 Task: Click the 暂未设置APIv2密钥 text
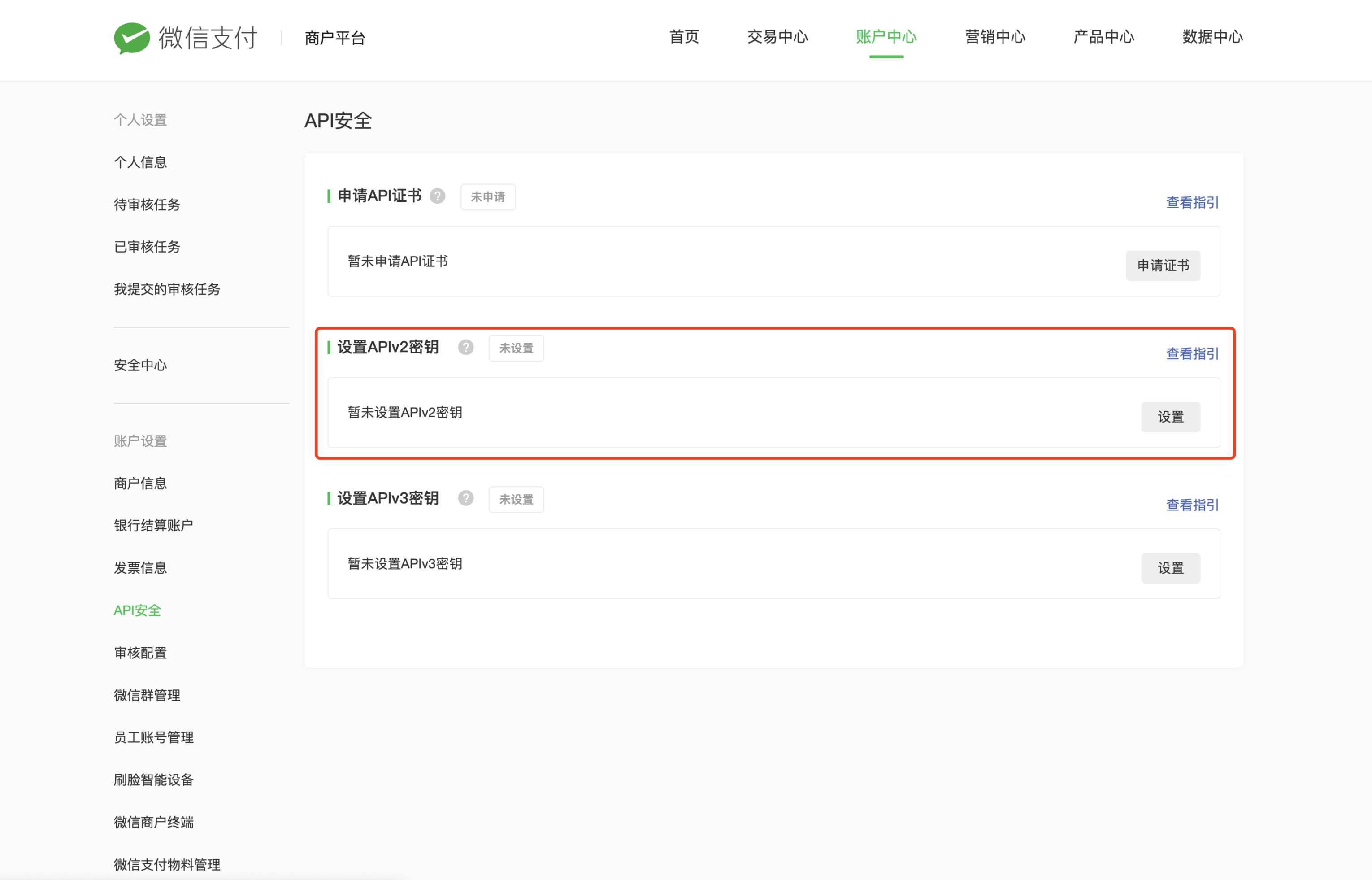[405, 413]
